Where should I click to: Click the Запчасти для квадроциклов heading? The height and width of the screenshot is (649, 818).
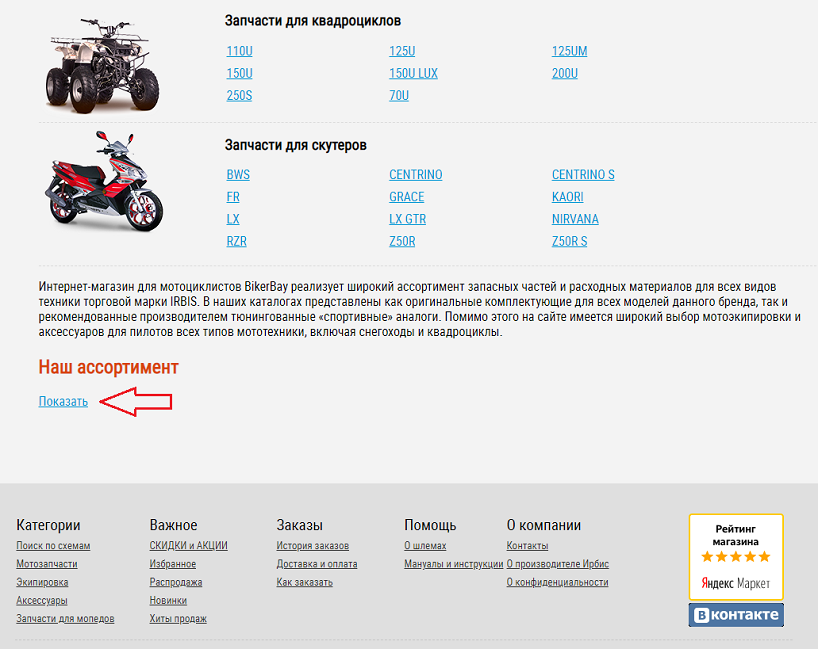coord(313,21)
